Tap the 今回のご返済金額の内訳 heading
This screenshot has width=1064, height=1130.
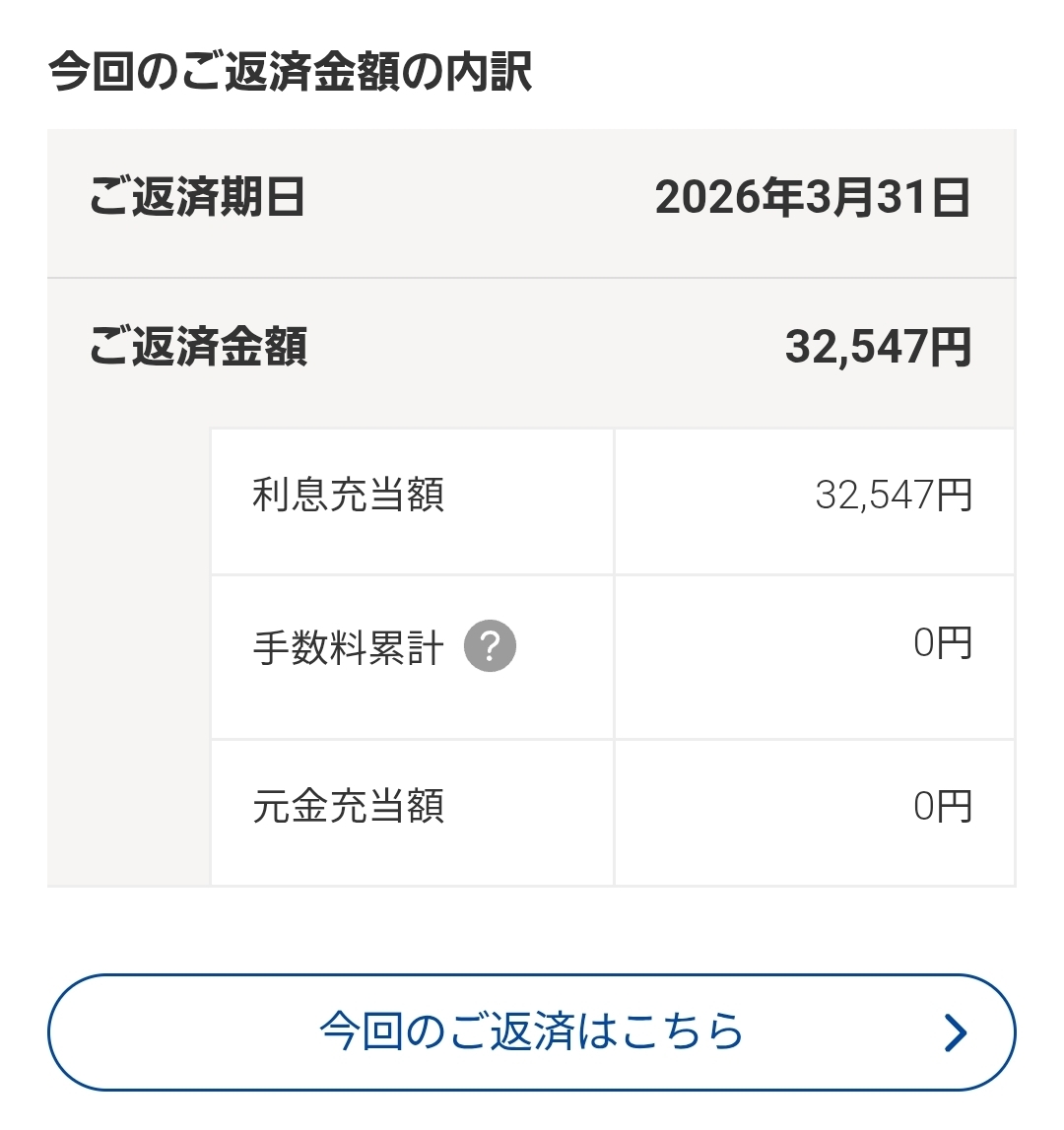(x=291, y=72)
